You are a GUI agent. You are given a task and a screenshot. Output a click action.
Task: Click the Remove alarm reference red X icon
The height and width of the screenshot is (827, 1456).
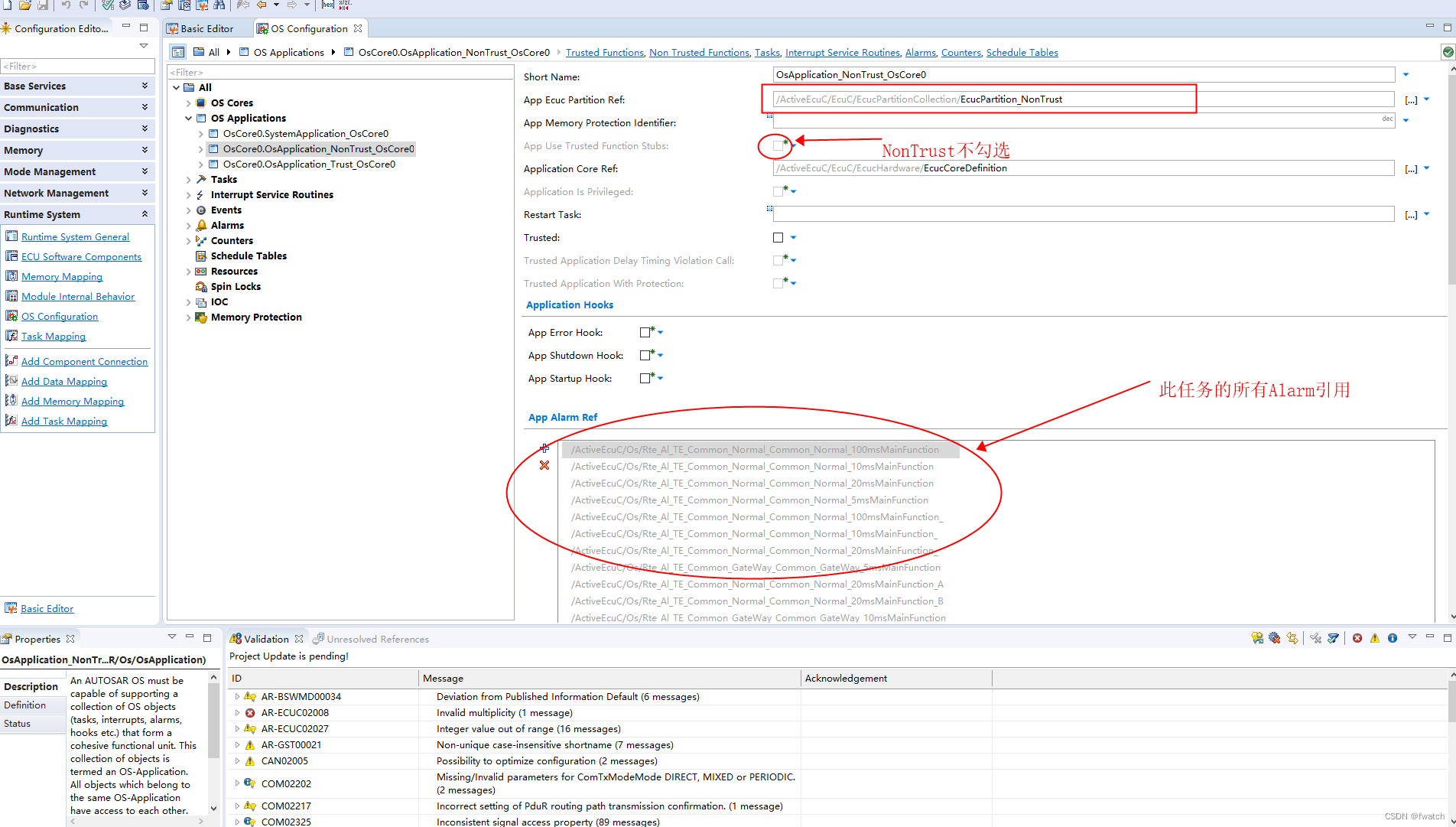[x=544, y=465]
